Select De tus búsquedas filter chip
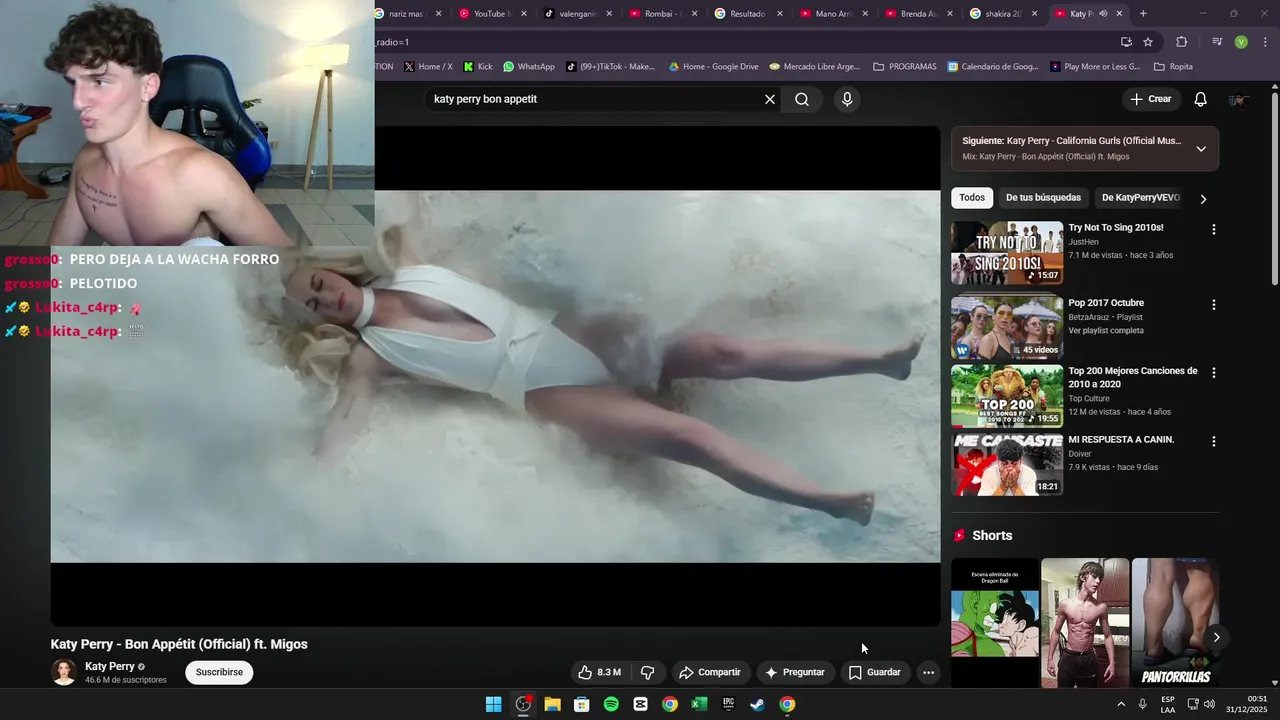 1043,198
